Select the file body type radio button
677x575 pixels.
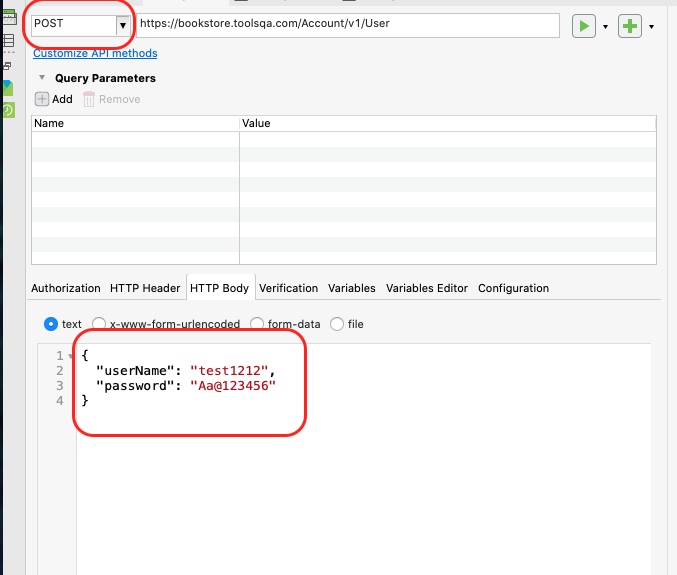(x=337, y=324)
